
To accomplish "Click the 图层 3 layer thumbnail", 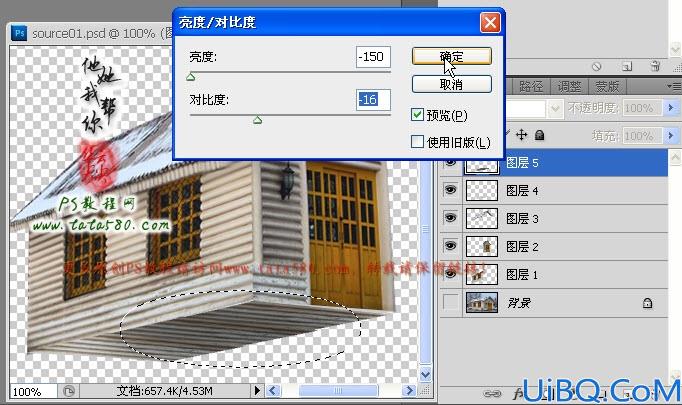I will click(x=481, y=218).
